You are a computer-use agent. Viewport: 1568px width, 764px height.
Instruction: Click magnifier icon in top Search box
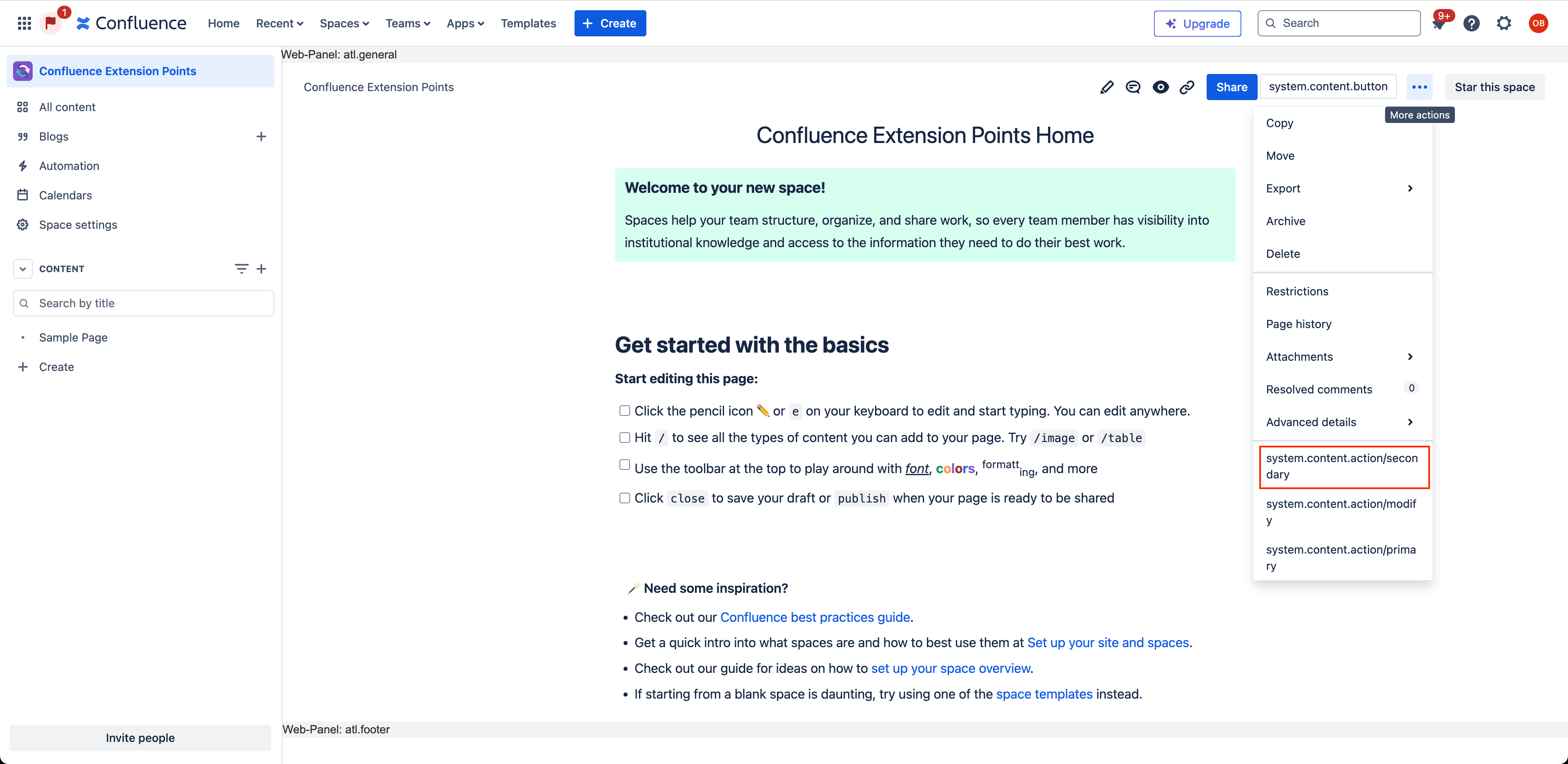tap(1270, 23)
